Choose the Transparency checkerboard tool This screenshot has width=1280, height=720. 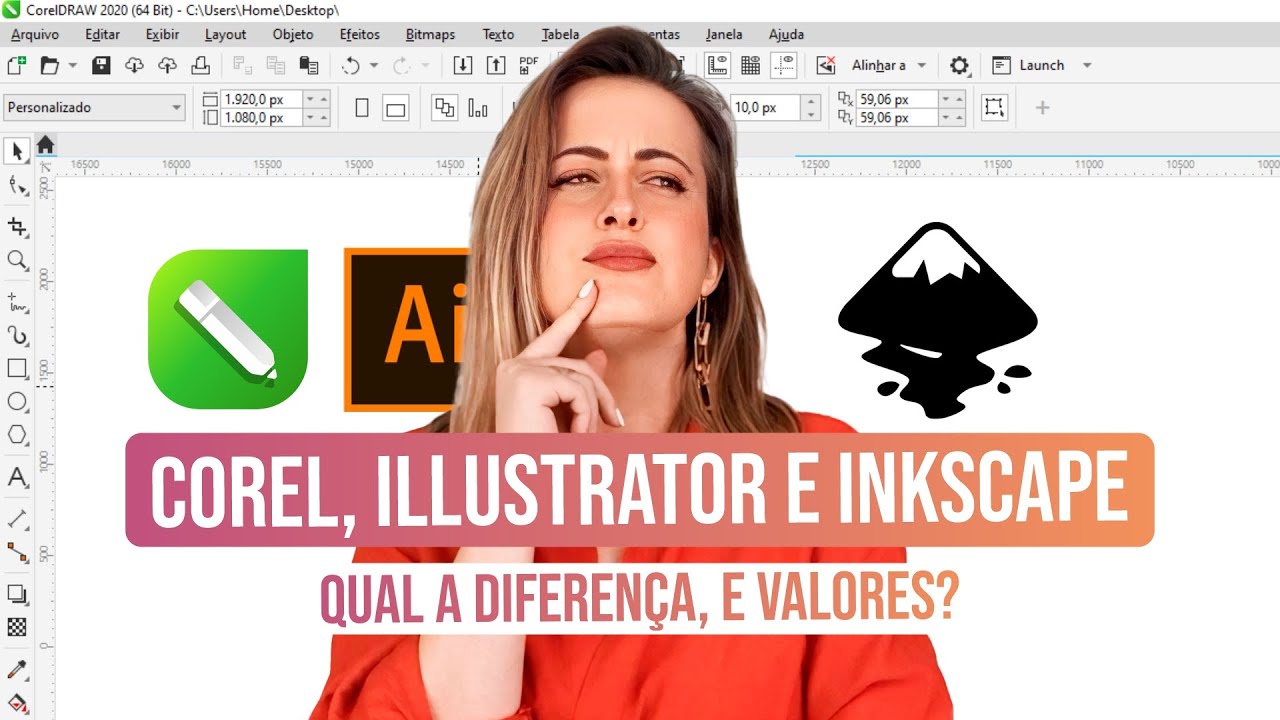pos(17,627)
